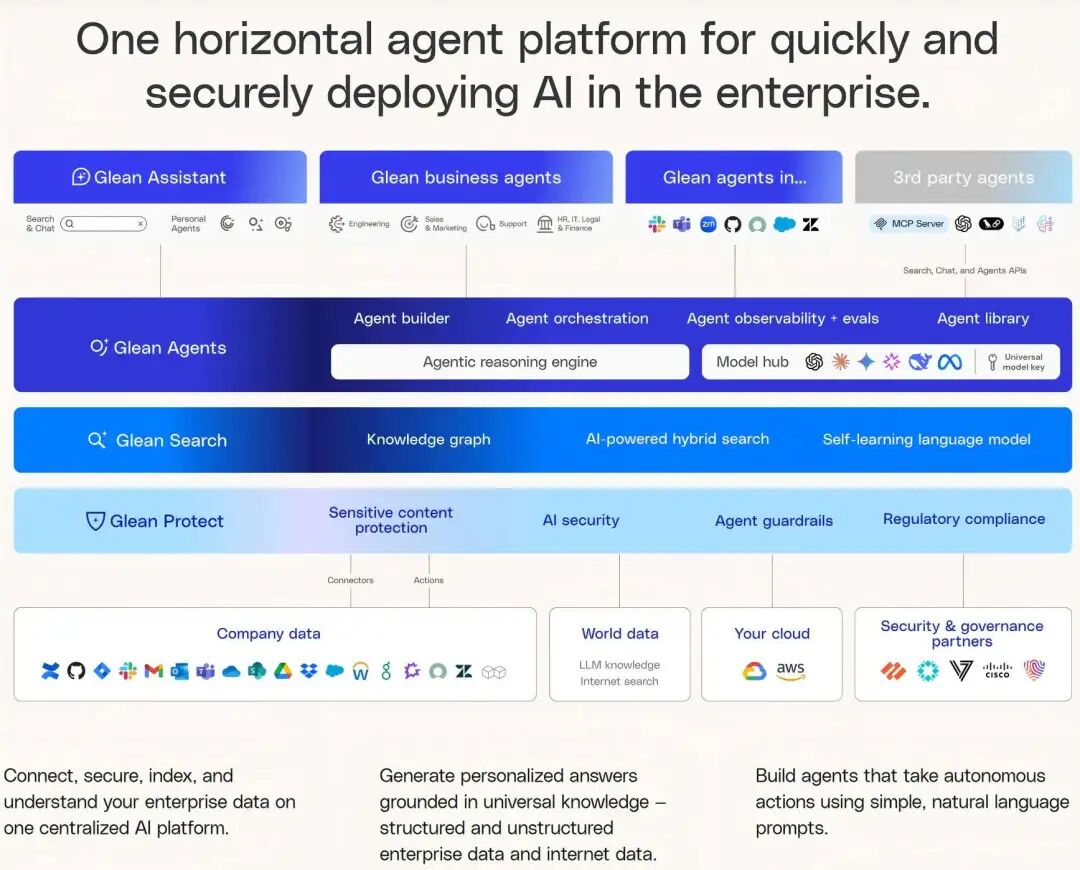The height and width of the screenshot is (870, 1080).
Task: Click the Agentic reasoning engine box
Action: pyautogui.click(x=510, y=362)
